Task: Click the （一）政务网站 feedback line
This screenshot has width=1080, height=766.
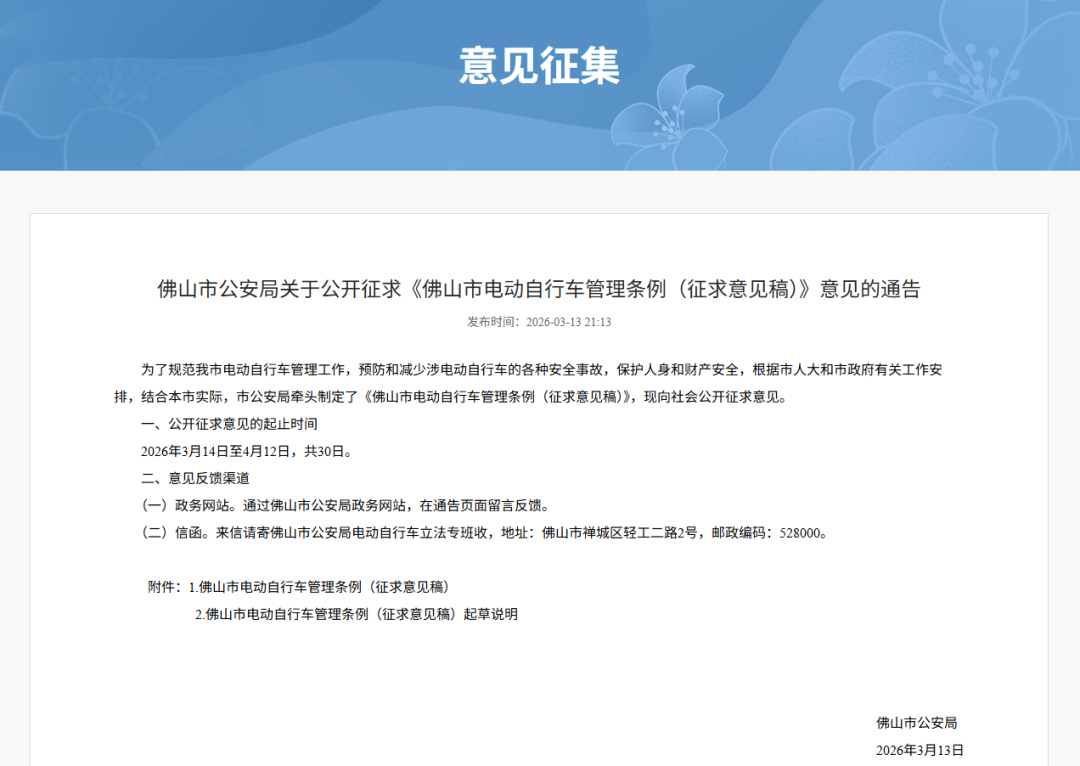Action: [346, 506]
